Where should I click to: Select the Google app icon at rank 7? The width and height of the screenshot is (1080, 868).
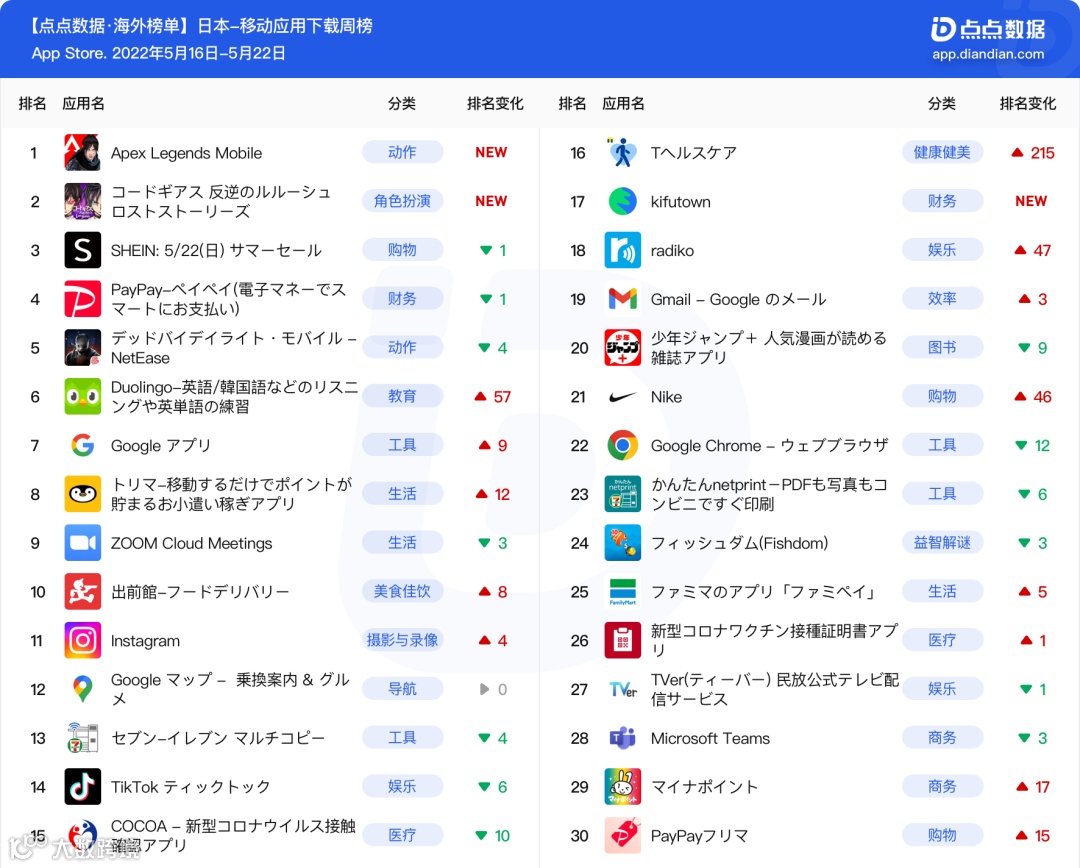[x=82, y=446]
